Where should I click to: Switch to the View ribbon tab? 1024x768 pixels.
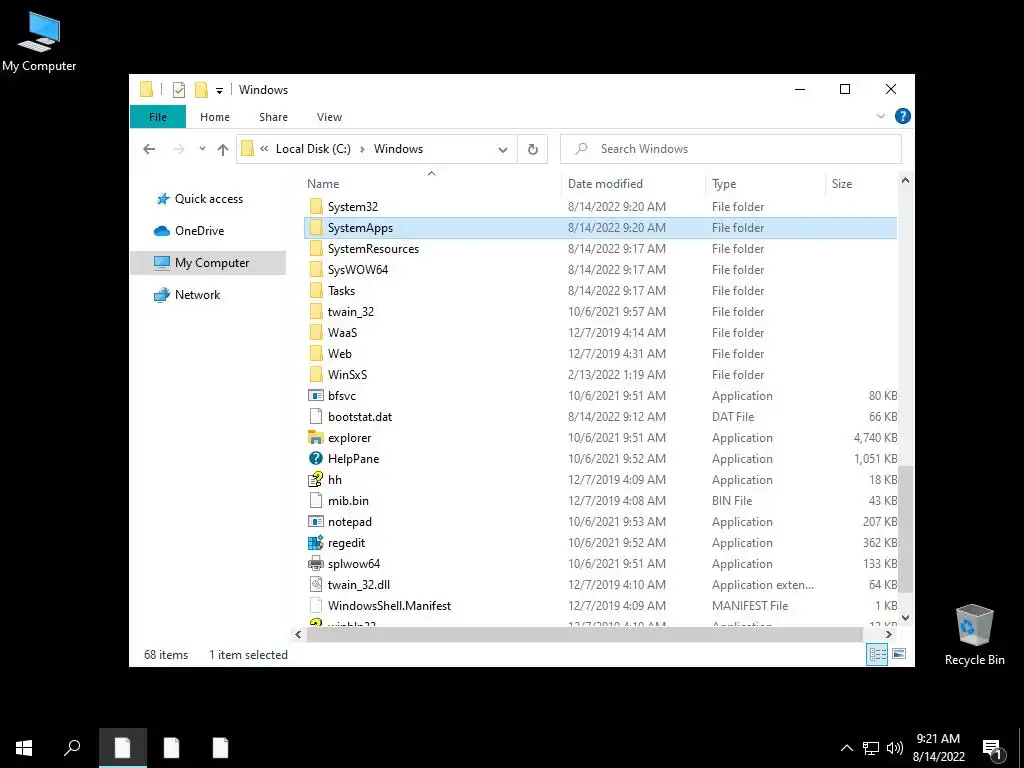click(x=329, y=117)
